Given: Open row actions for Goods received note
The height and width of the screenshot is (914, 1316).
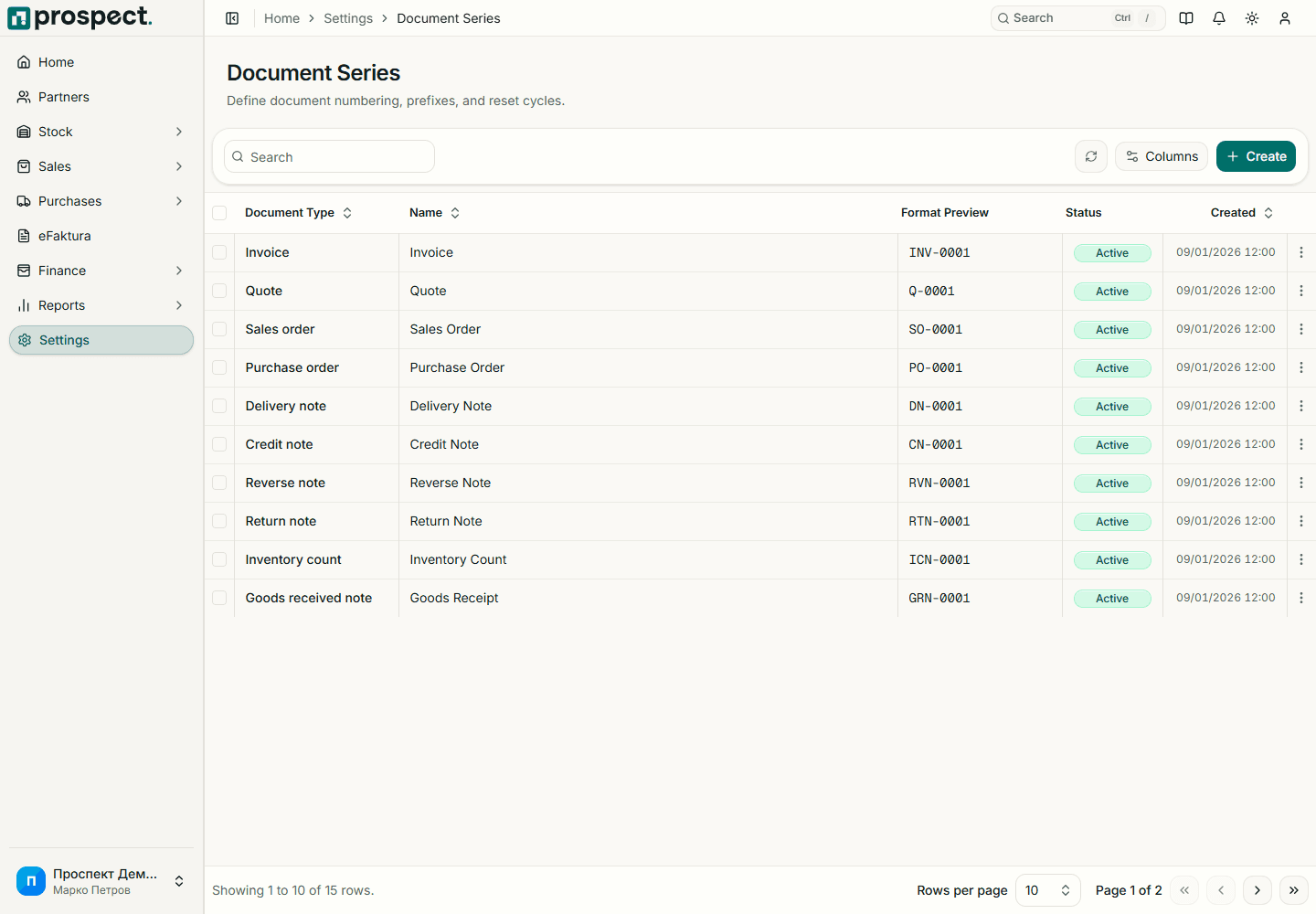Looking at the screenshot, I should pyautogui.click(x=1301, y=598).
